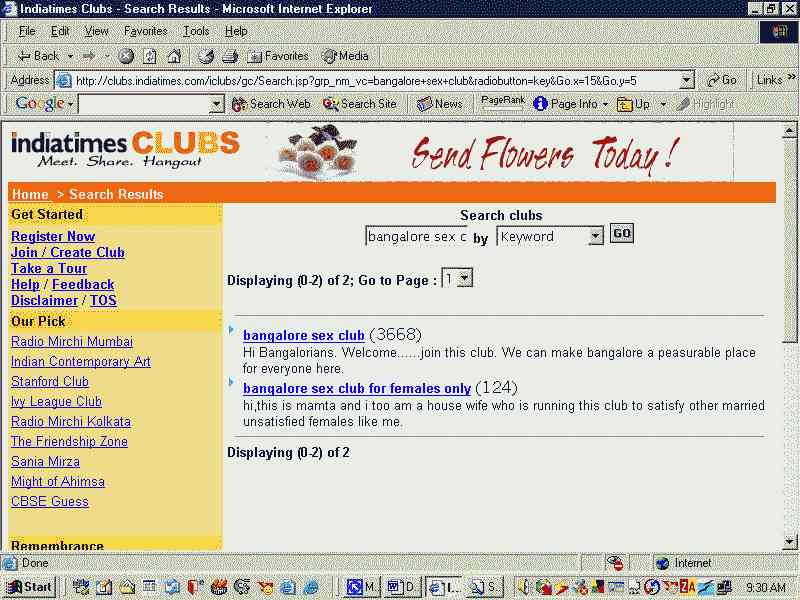Open the Media toolbar button
The image size is (800, 600).
pyautogui.click(x=345, y=56)
